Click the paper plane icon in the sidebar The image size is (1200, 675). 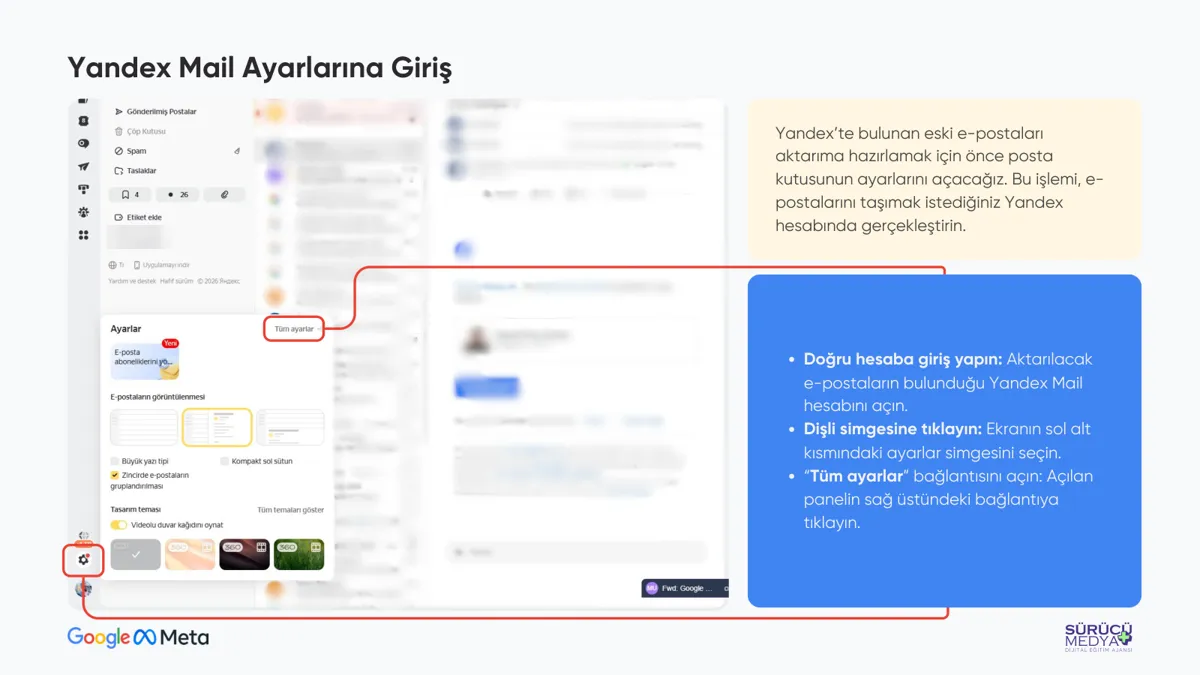[x=84, y=166]
